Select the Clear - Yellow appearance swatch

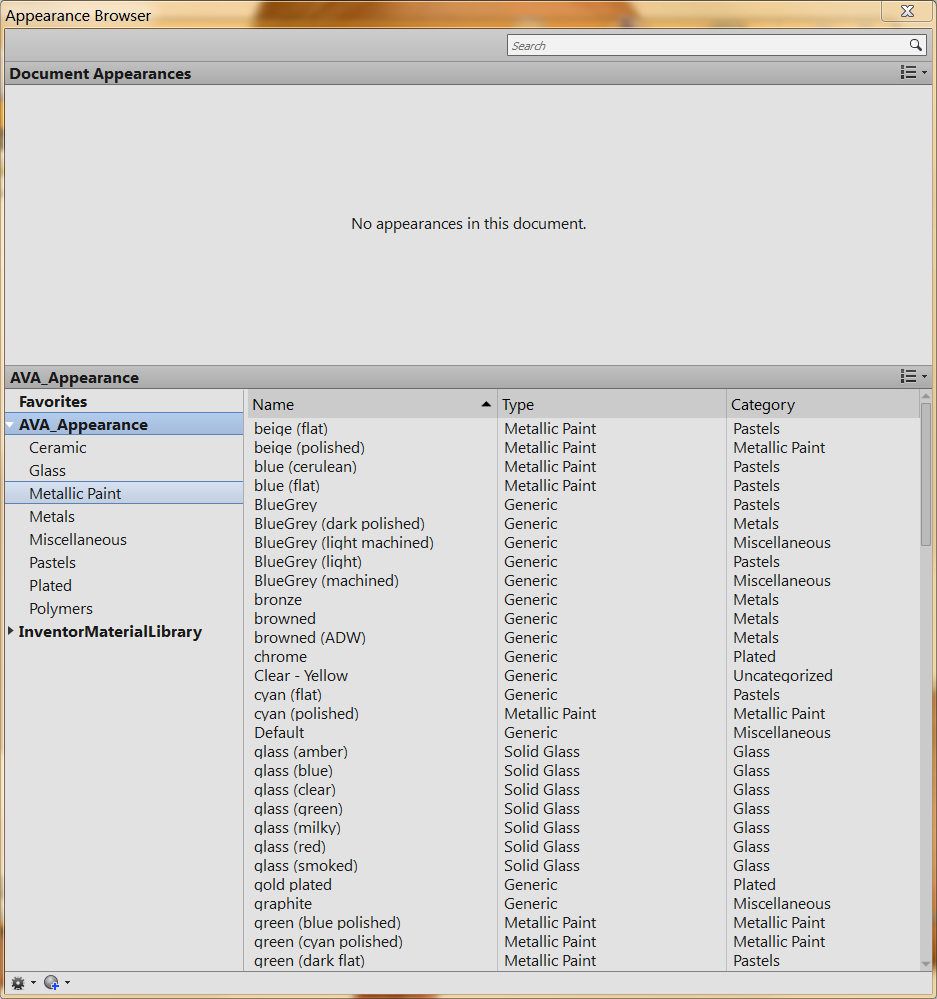(300, 675)
